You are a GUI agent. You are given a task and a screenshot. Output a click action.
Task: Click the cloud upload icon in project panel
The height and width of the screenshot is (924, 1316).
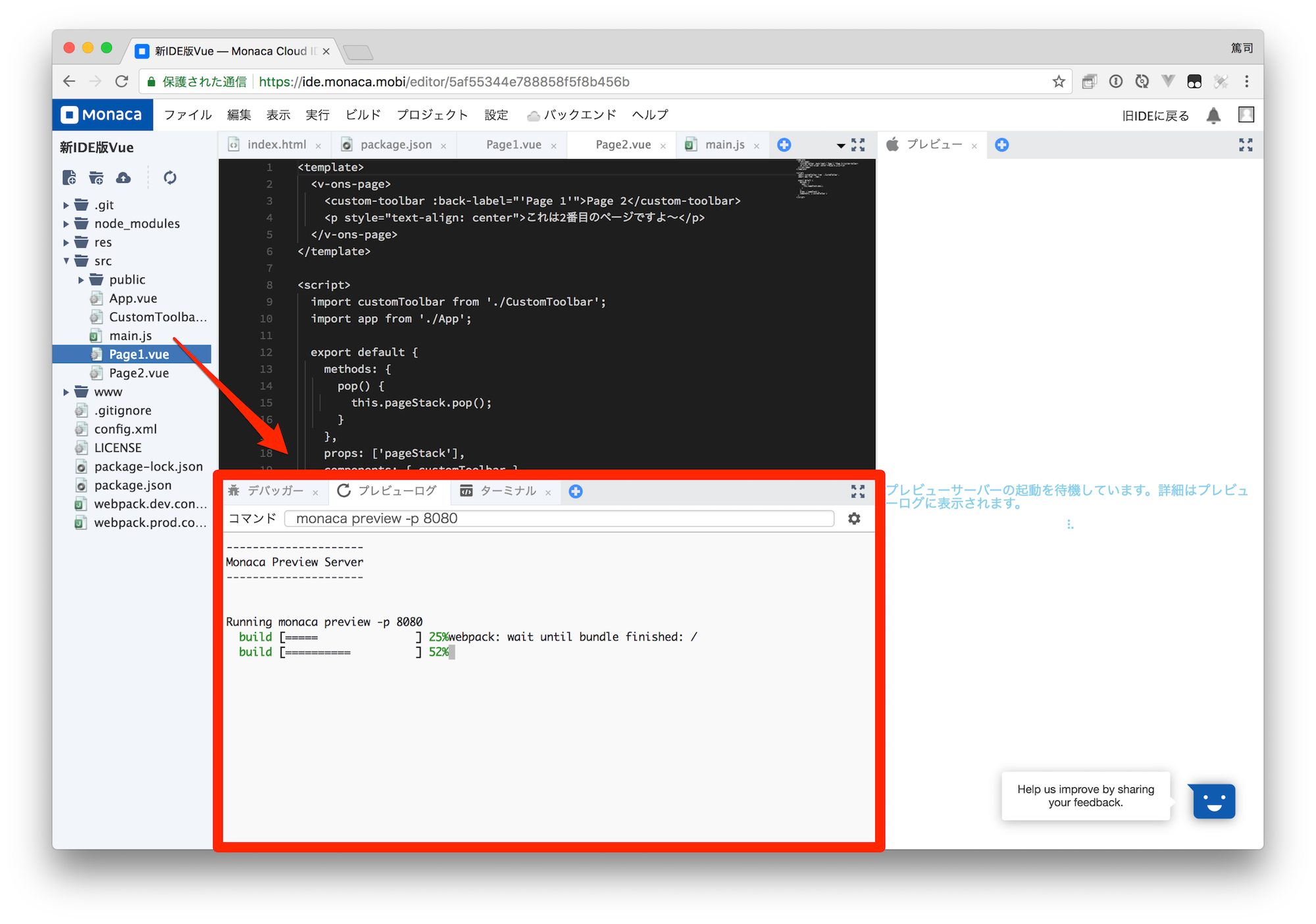tap(123, 178)
